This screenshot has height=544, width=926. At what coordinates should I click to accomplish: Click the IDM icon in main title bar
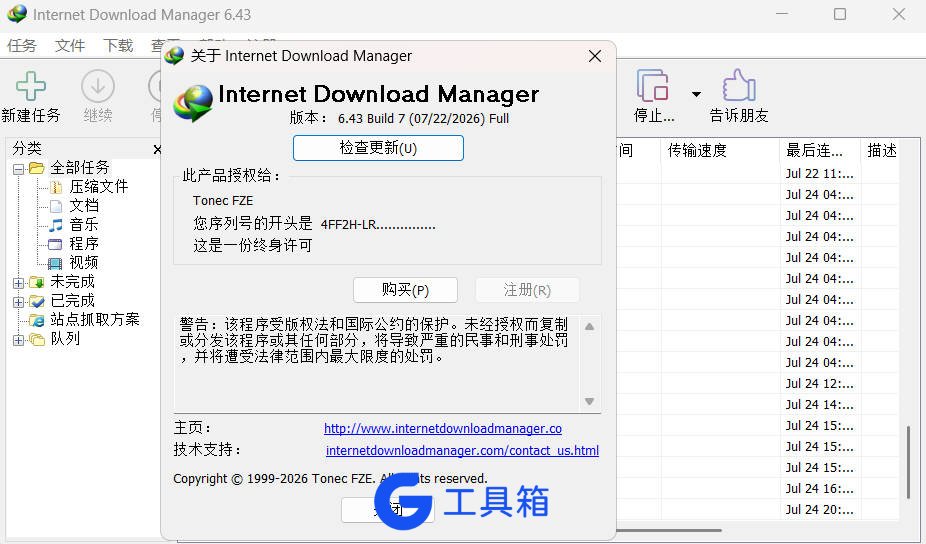pyautogui.click(x=17, y=14)
